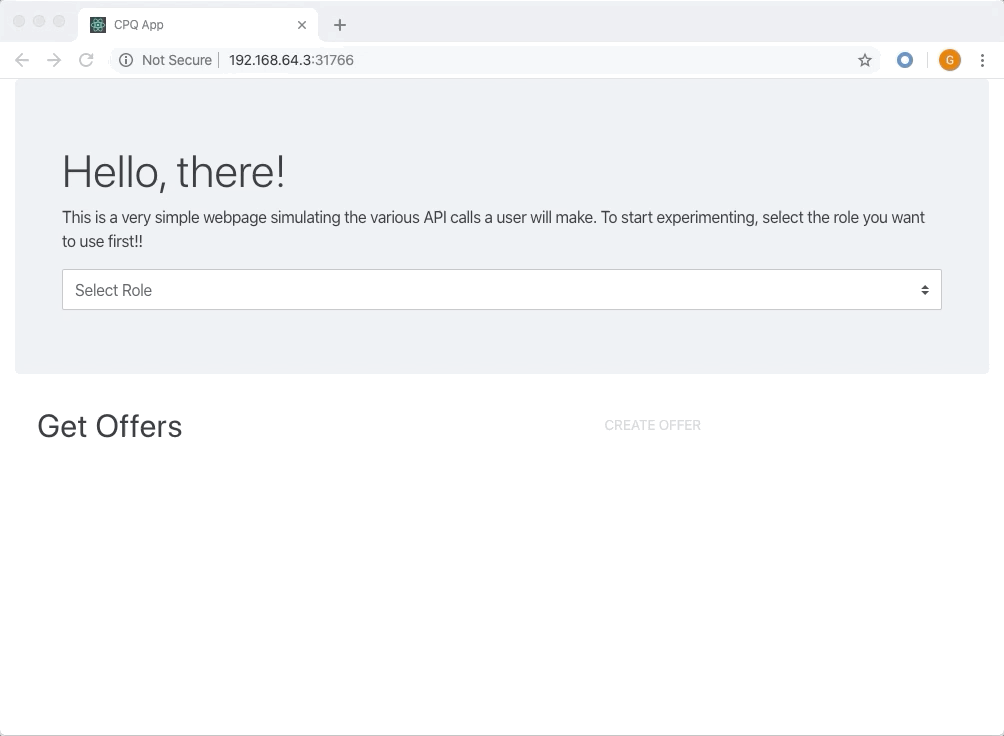Click the blue circle extension icon
Screen dimensions: 1004x736
(905, 60)
